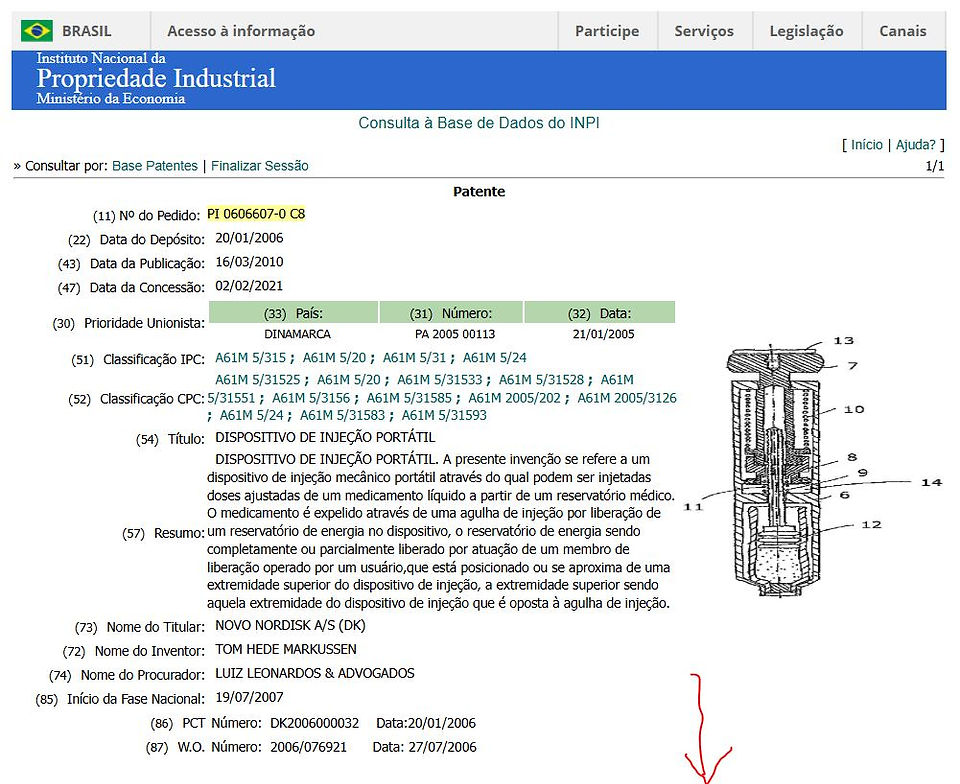
Task: Click the Data priority column header
Action: 600,313
